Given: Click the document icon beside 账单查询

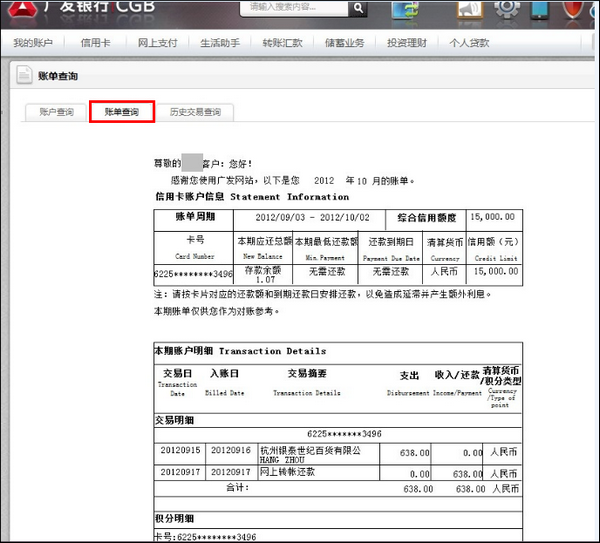Looking at the screenshot, I should click(22, 76).
